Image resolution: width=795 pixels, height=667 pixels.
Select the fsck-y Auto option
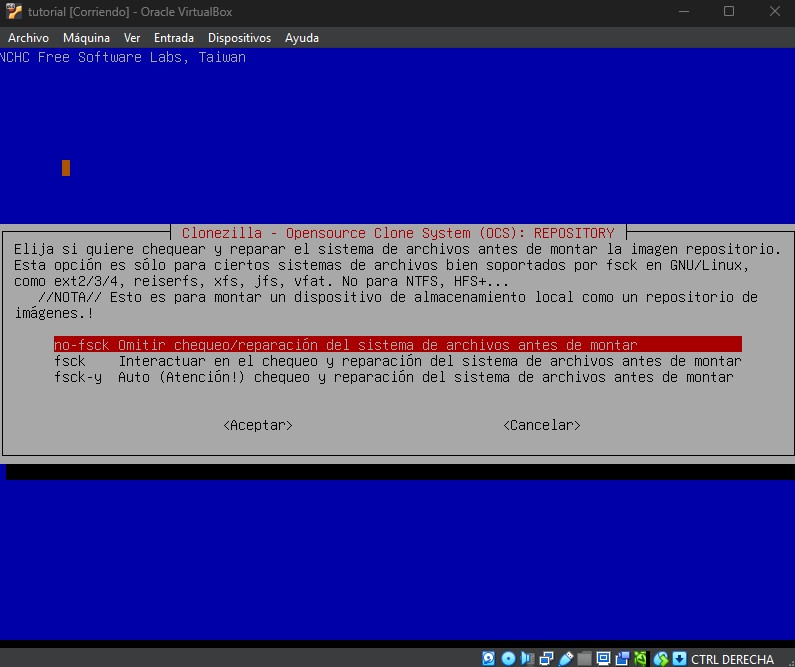pos(393,377)
